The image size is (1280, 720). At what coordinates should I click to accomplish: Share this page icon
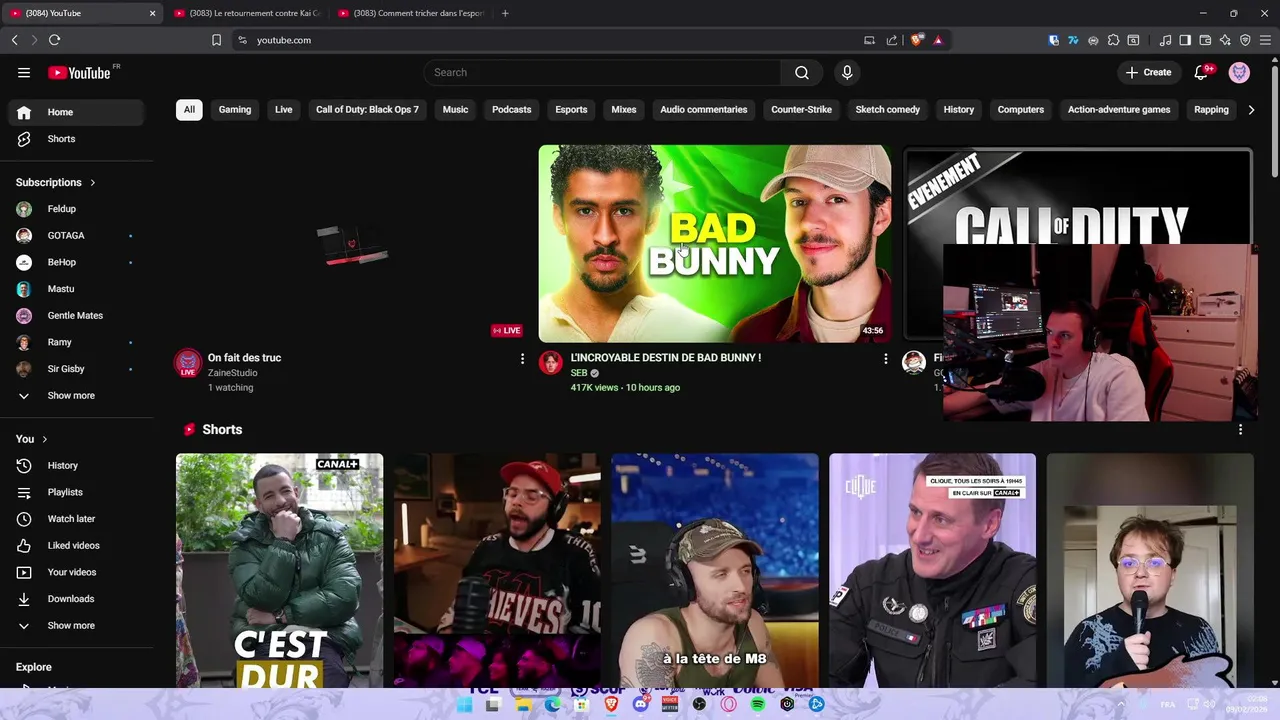[x=891, y=40]
